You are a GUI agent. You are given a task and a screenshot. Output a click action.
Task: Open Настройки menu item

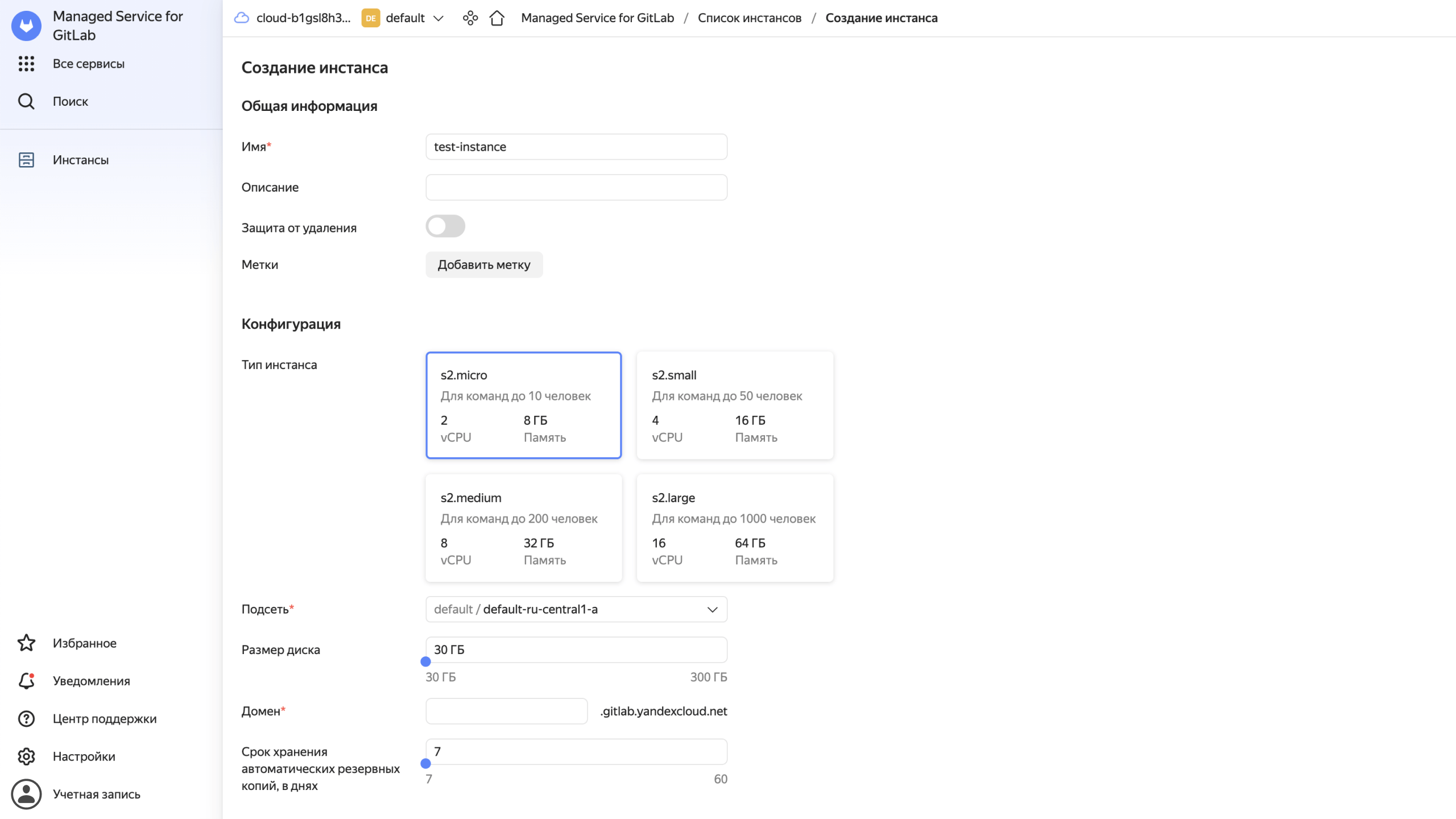tap(84, 756)
